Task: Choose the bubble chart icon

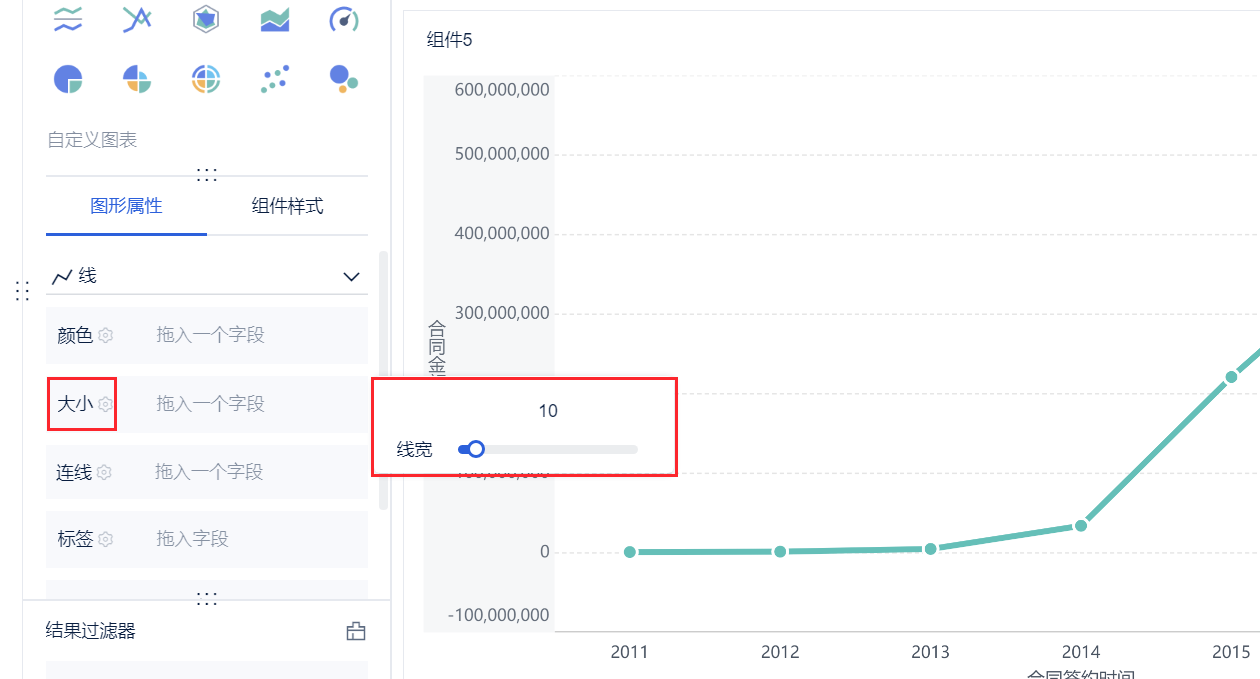Action: tap(343, 79)
